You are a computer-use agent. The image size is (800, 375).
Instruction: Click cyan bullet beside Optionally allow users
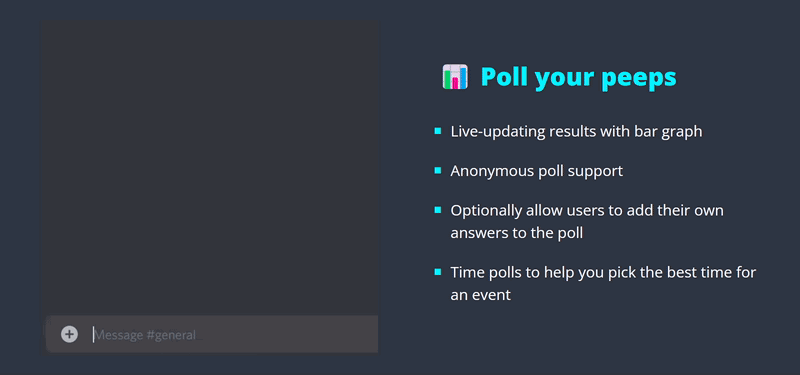pos(438,210)
